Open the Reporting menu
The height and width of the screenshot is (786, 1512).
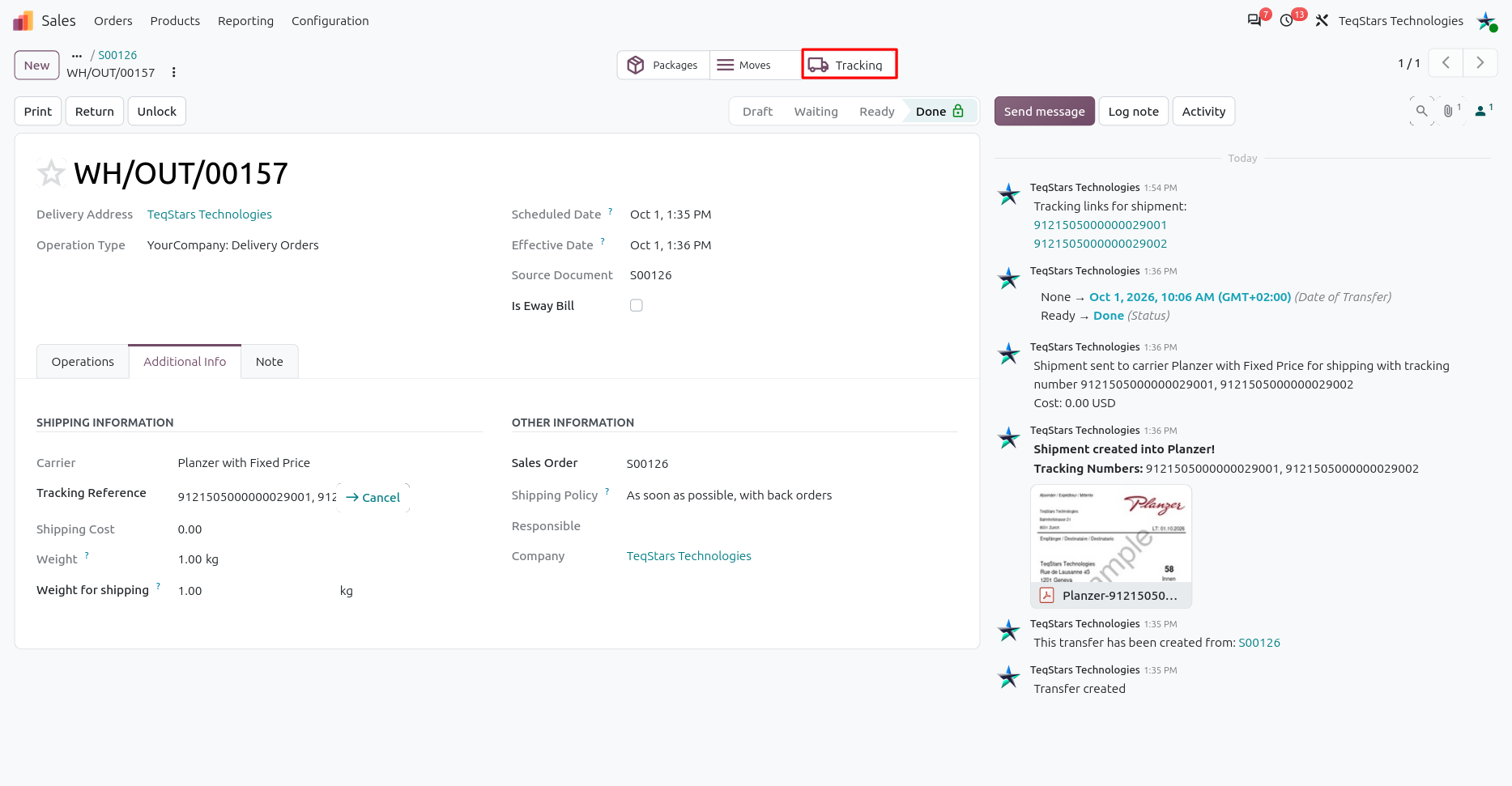(245, 21)
